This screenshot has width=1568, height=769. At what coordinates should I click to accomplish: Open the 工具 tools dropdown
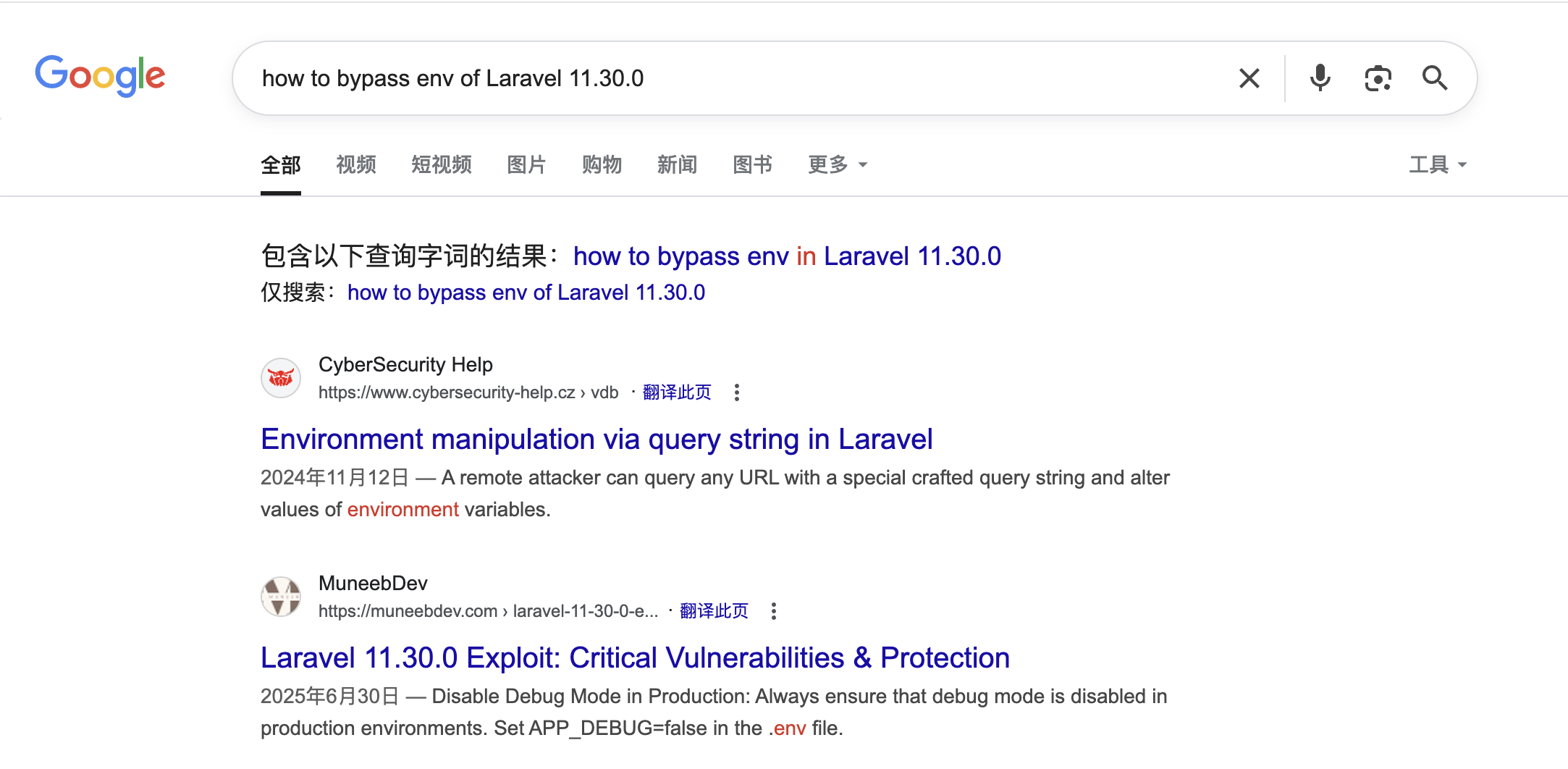click(x=1437, y=165)
